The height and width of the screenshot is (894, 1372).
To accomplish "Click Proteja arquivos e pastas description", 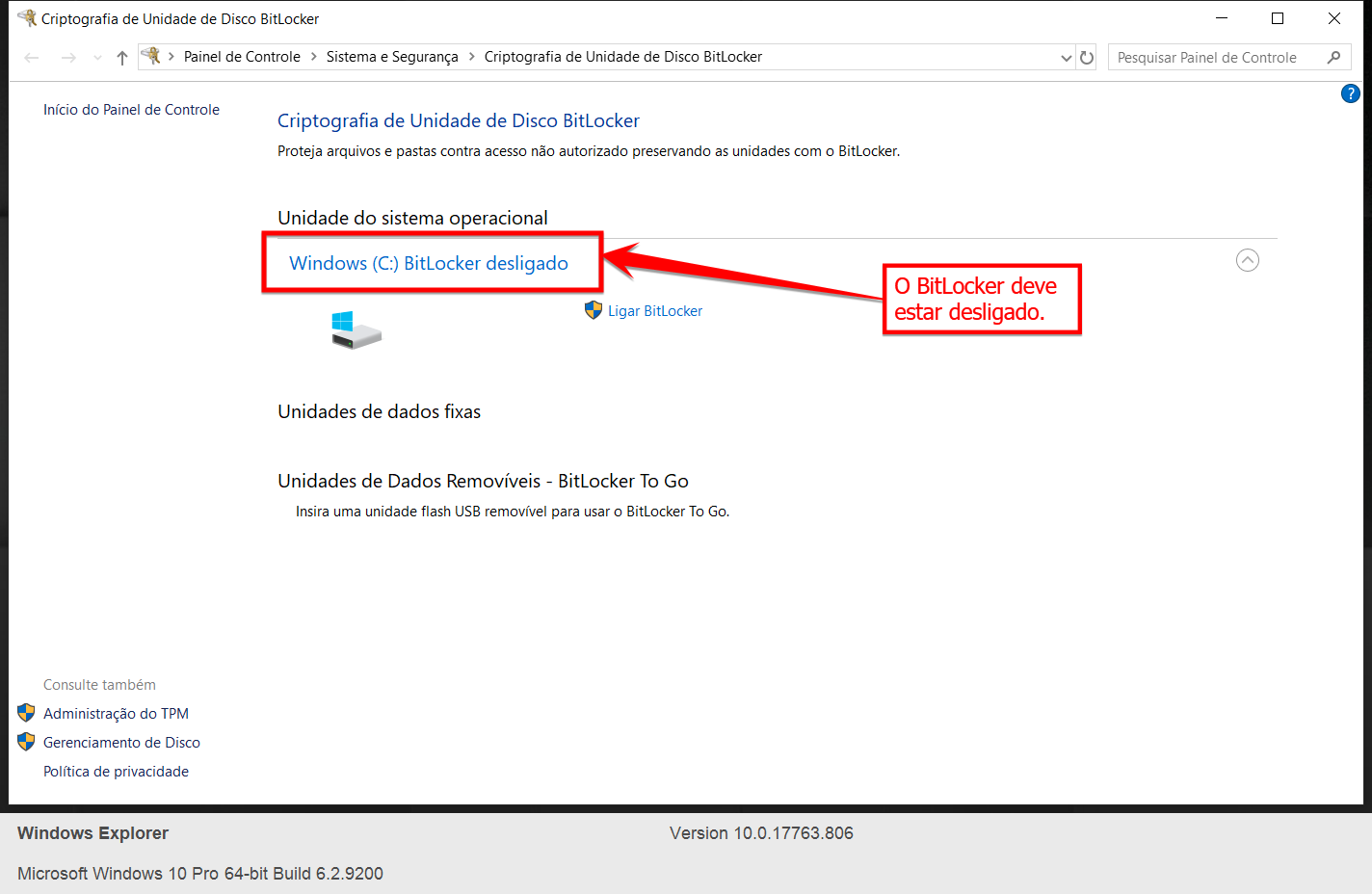I will coord(589,151).
